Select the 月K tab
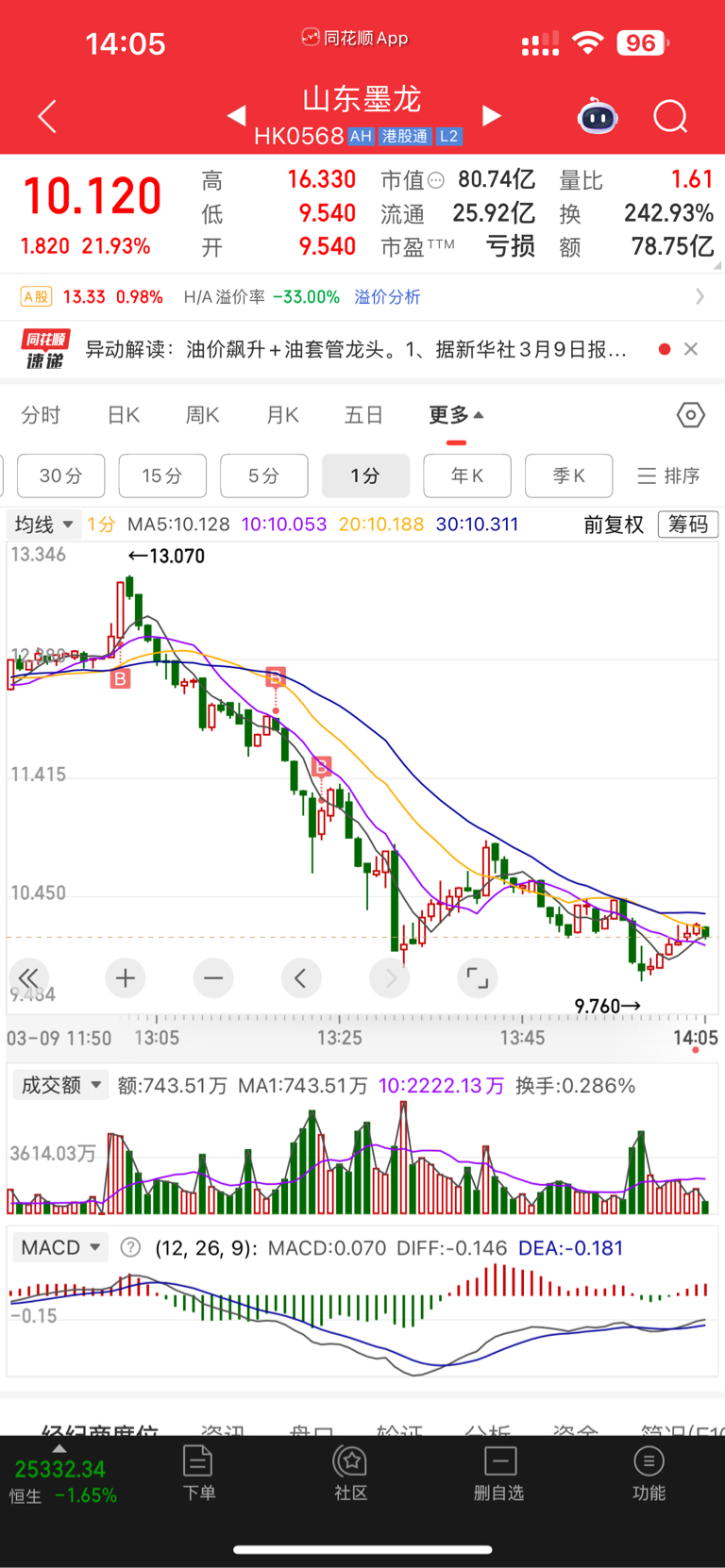This screenshot has width=725, height=1568. click(282, 415)
